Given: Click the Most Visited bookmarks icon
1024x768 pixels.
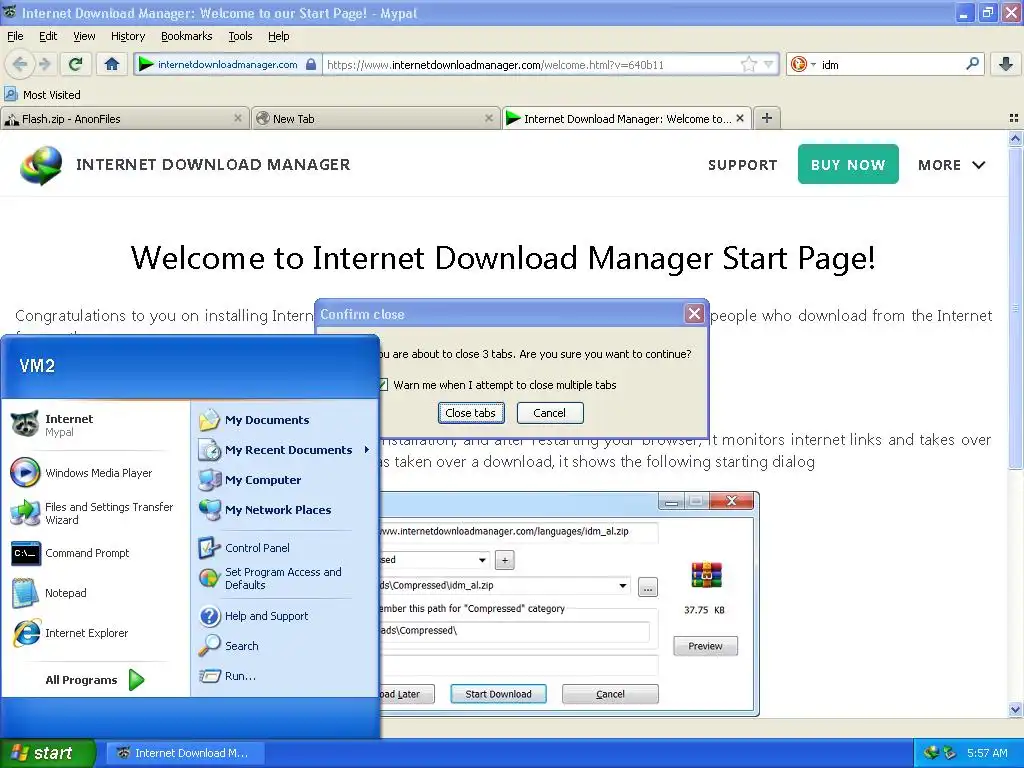Looking at the screenshot, I should point(10,94).
